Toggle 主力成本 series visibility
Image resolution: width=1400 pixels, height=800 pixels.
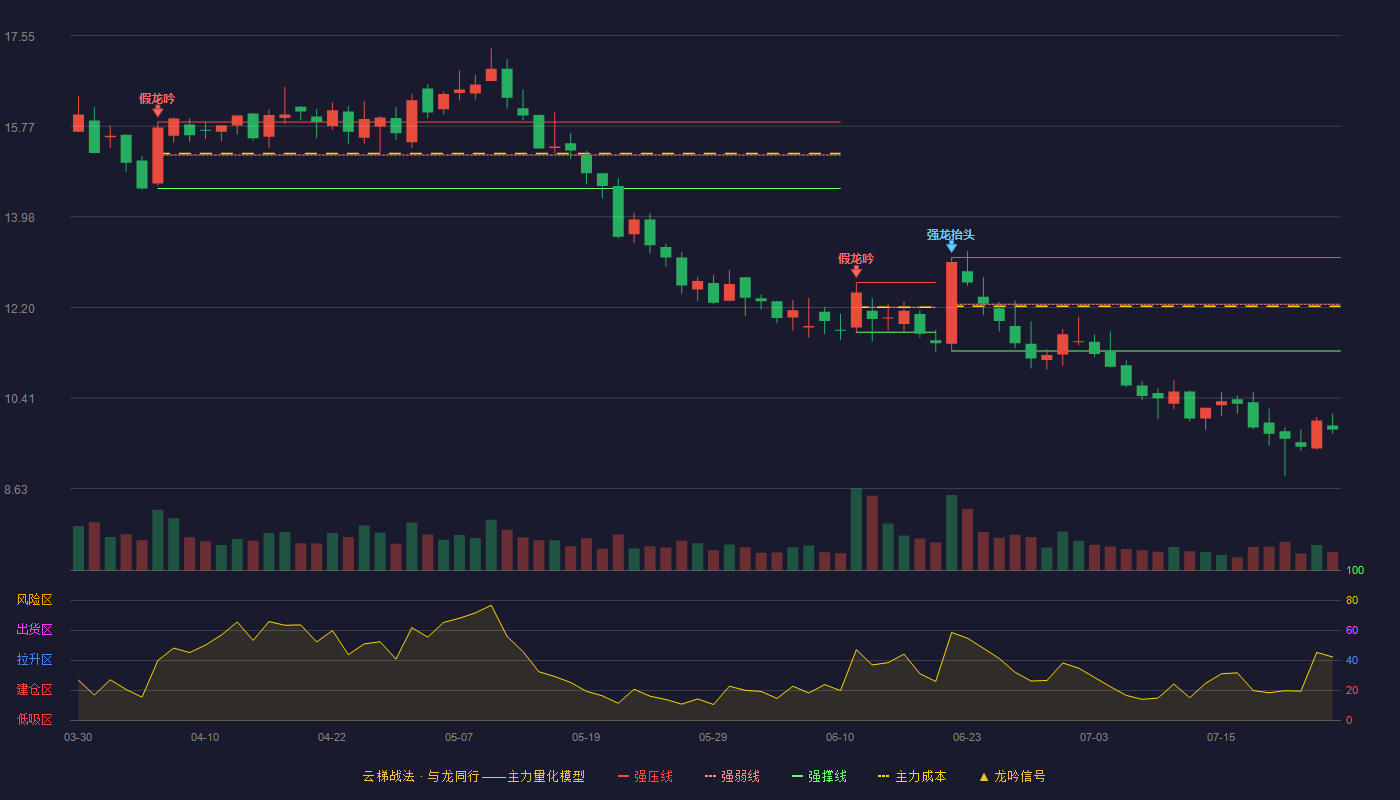912,776
